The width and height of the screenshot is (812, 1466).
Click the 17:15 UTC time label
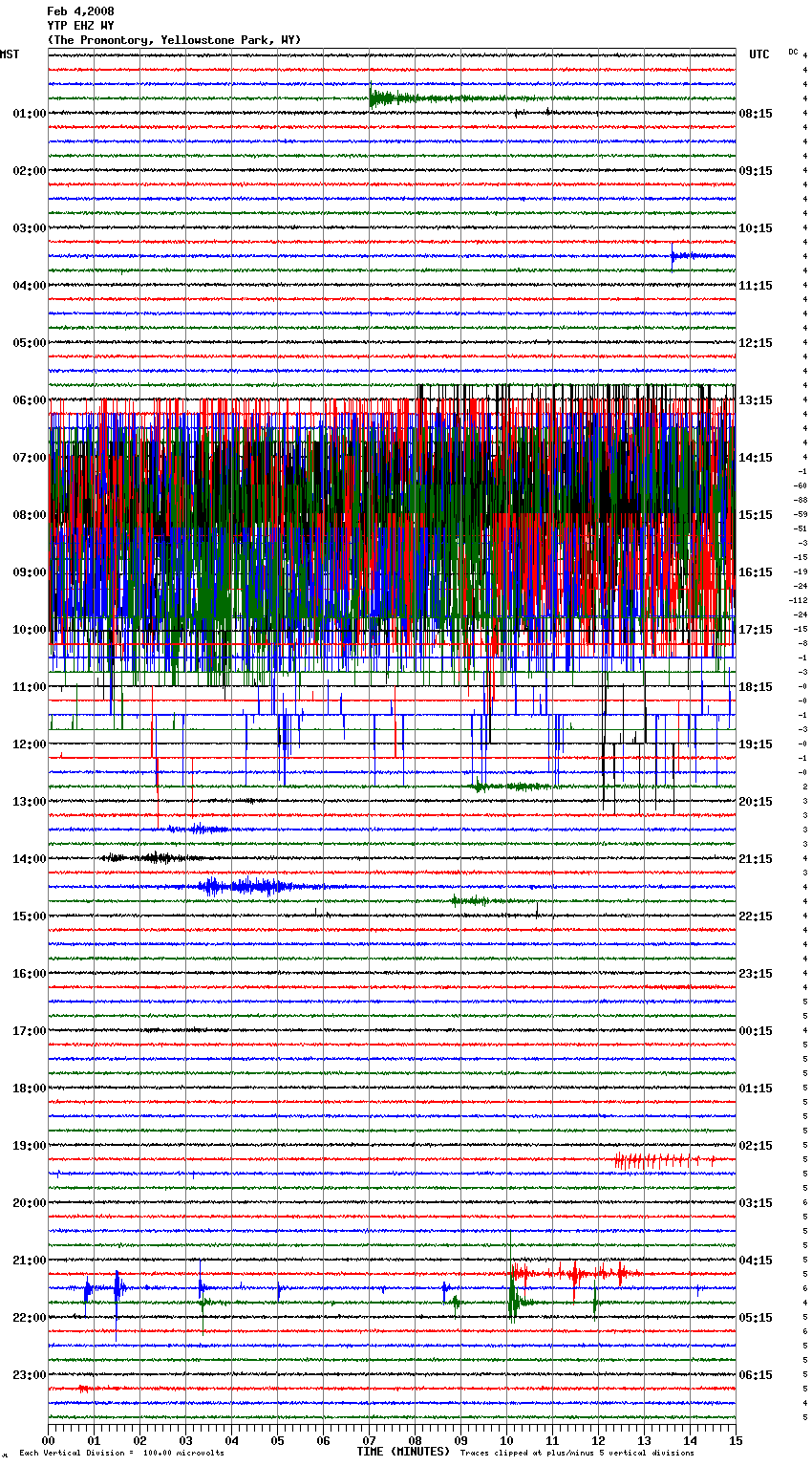coord(756,630)
